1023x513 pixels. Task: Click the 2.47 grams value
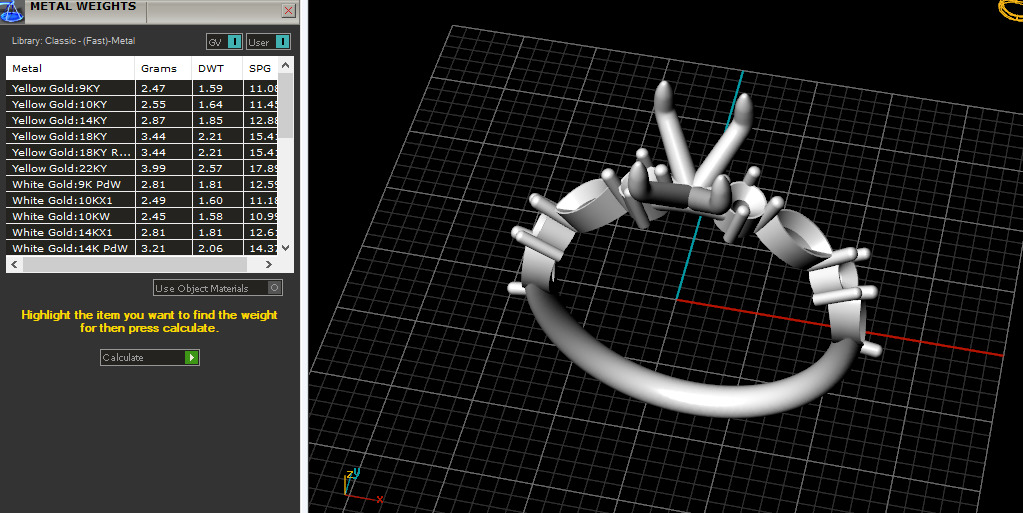click(153, 88)
